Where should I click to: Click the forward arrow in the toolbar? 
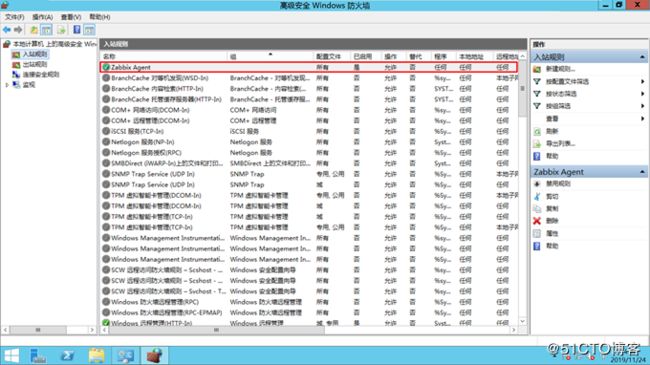coord(18,30)
